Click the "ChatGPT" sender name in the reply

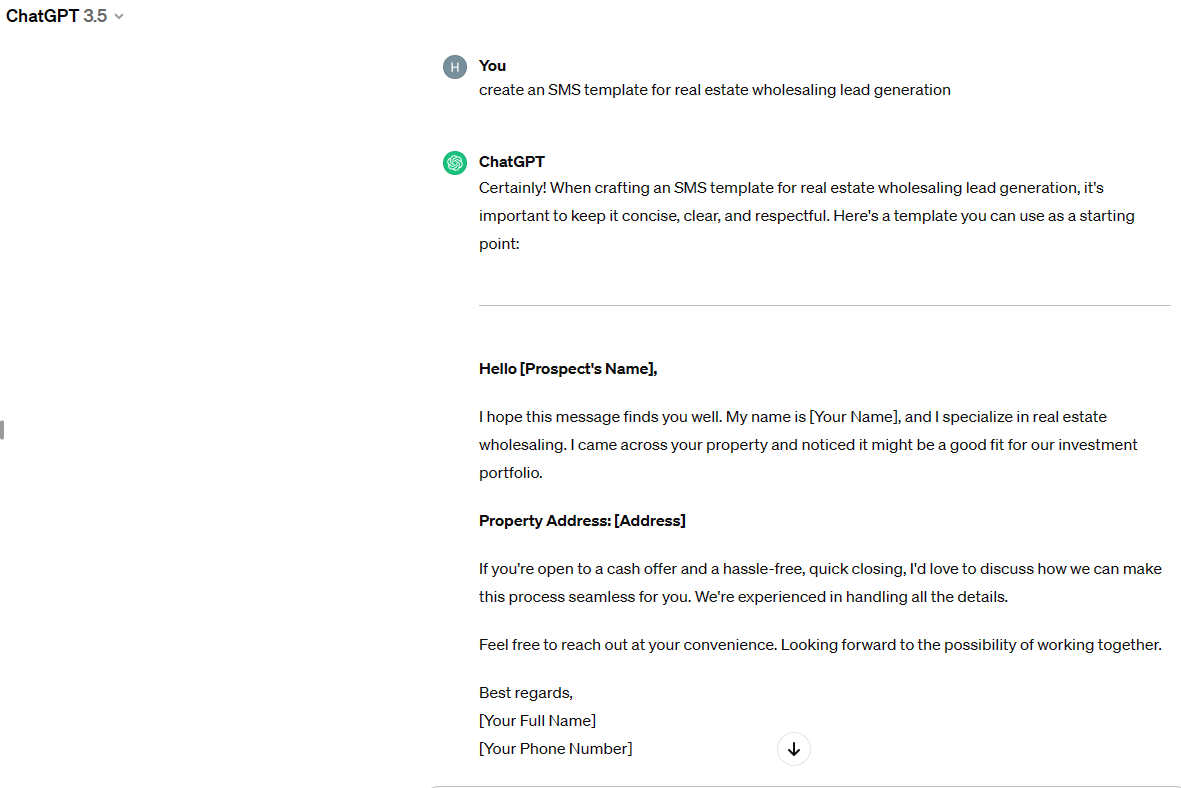pos(511,162)
